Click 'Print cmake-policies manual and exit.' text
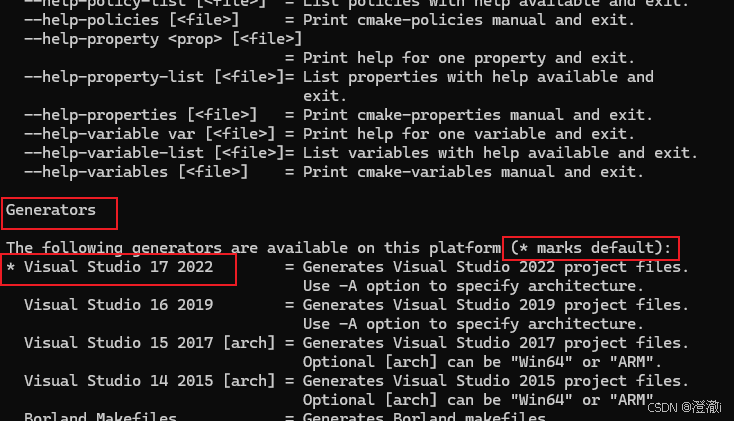Image resolution: width=734 pixels, height=421 pixels. tap(469, 20)
